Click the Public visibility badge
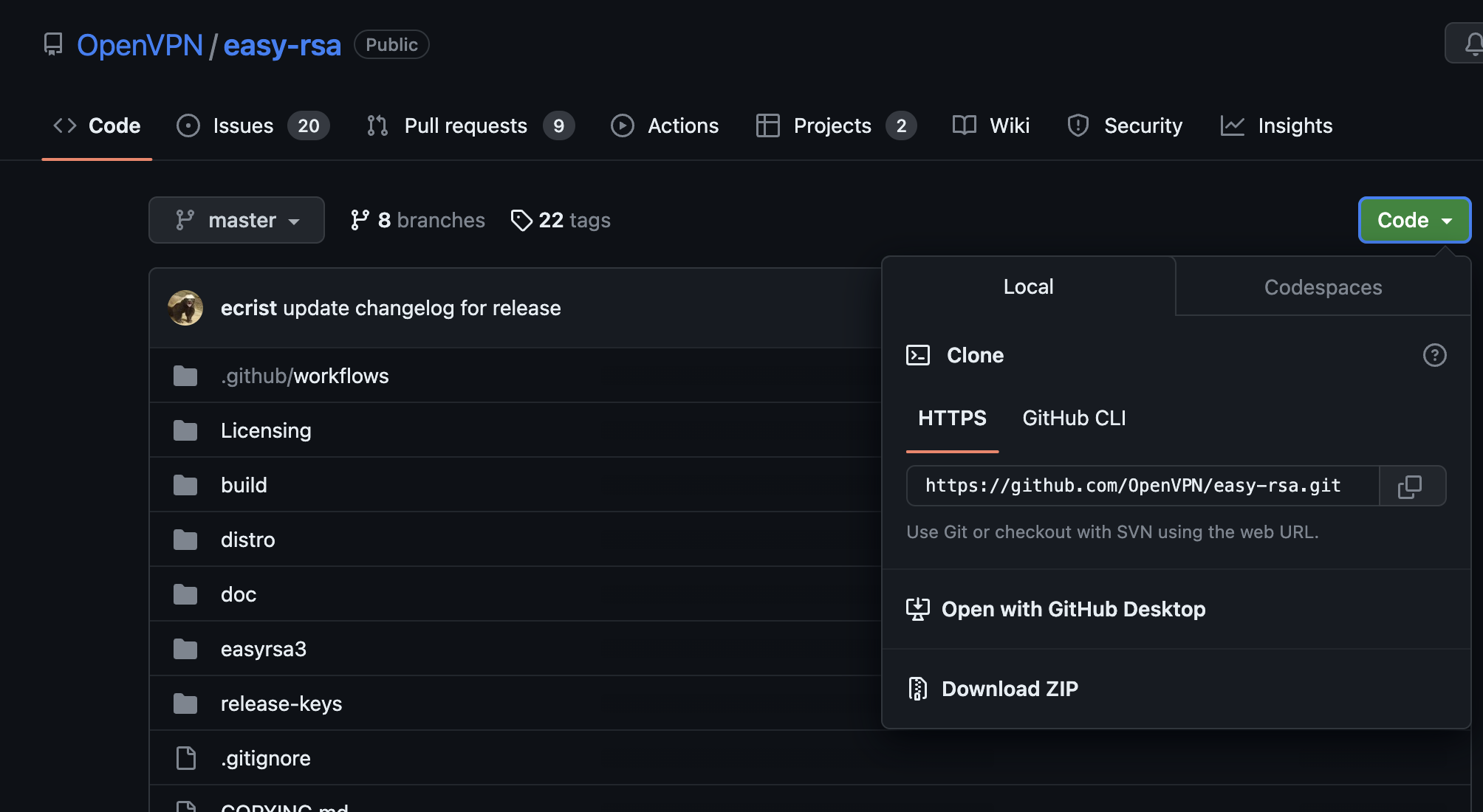Screen dimensions: 1483x812 (391, 44)
